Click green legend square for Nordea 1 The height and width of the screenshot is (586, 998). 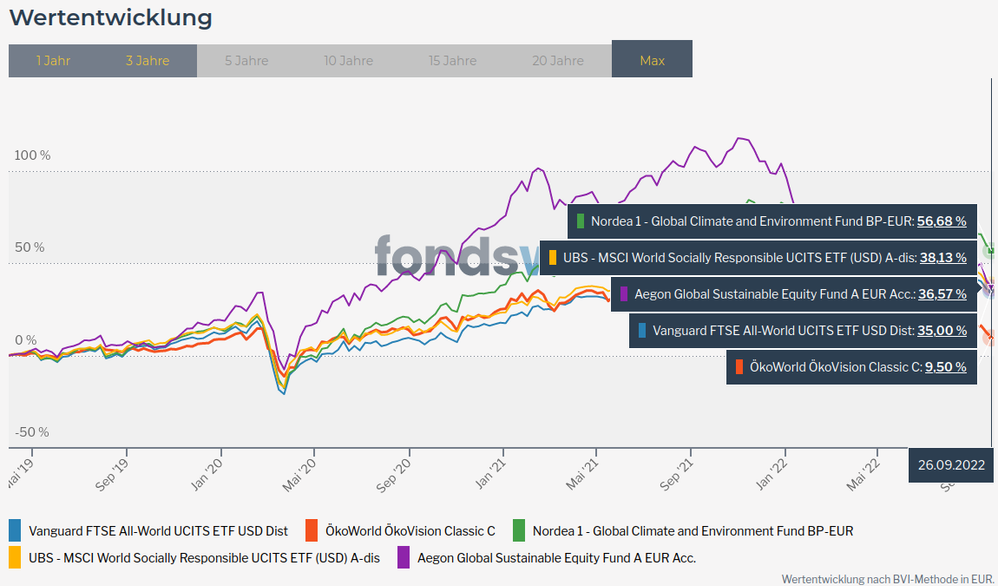[519, 530]
